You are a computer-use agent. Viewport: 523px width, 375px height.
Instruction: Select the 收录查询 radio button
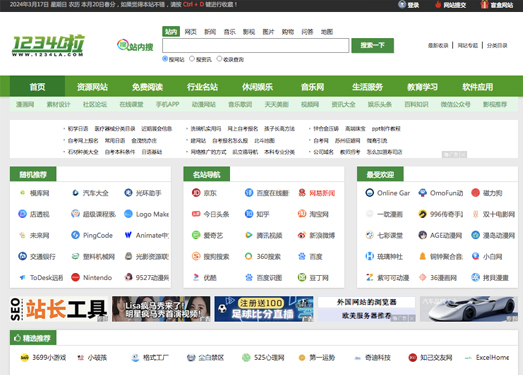pyautogui.click(x=219, y=59)
